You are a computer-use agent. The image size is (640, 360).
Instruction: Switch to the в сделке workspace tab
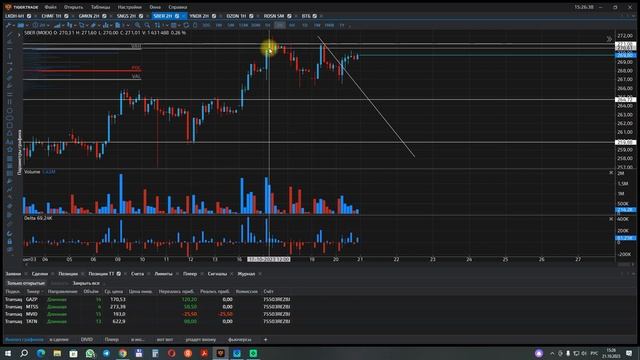coord(59,339)
